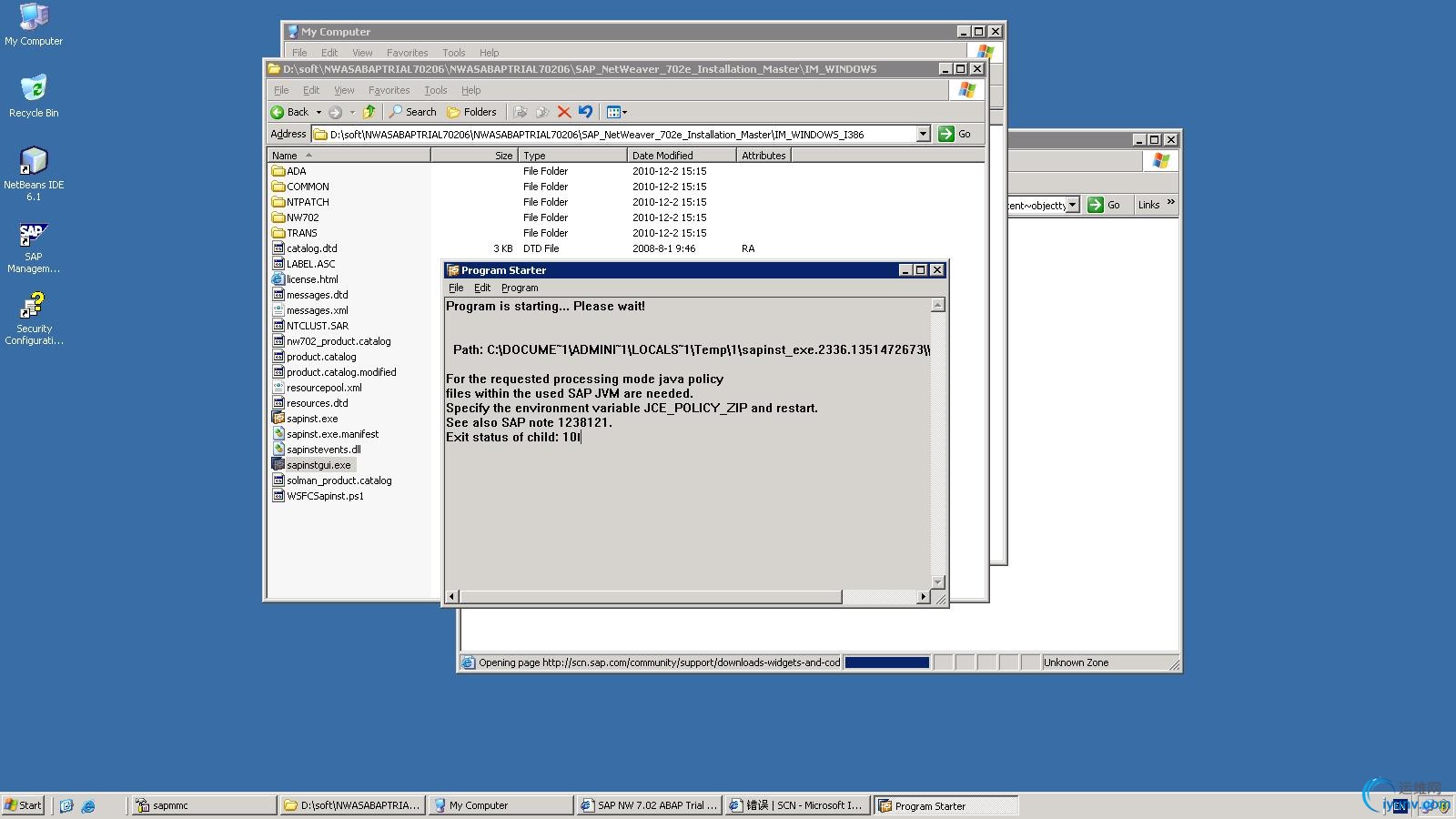This screenshot has height=819, width=1456.
Task: Select catalog.dtd file
Action: pyautogui.click(x=304, y=248)
